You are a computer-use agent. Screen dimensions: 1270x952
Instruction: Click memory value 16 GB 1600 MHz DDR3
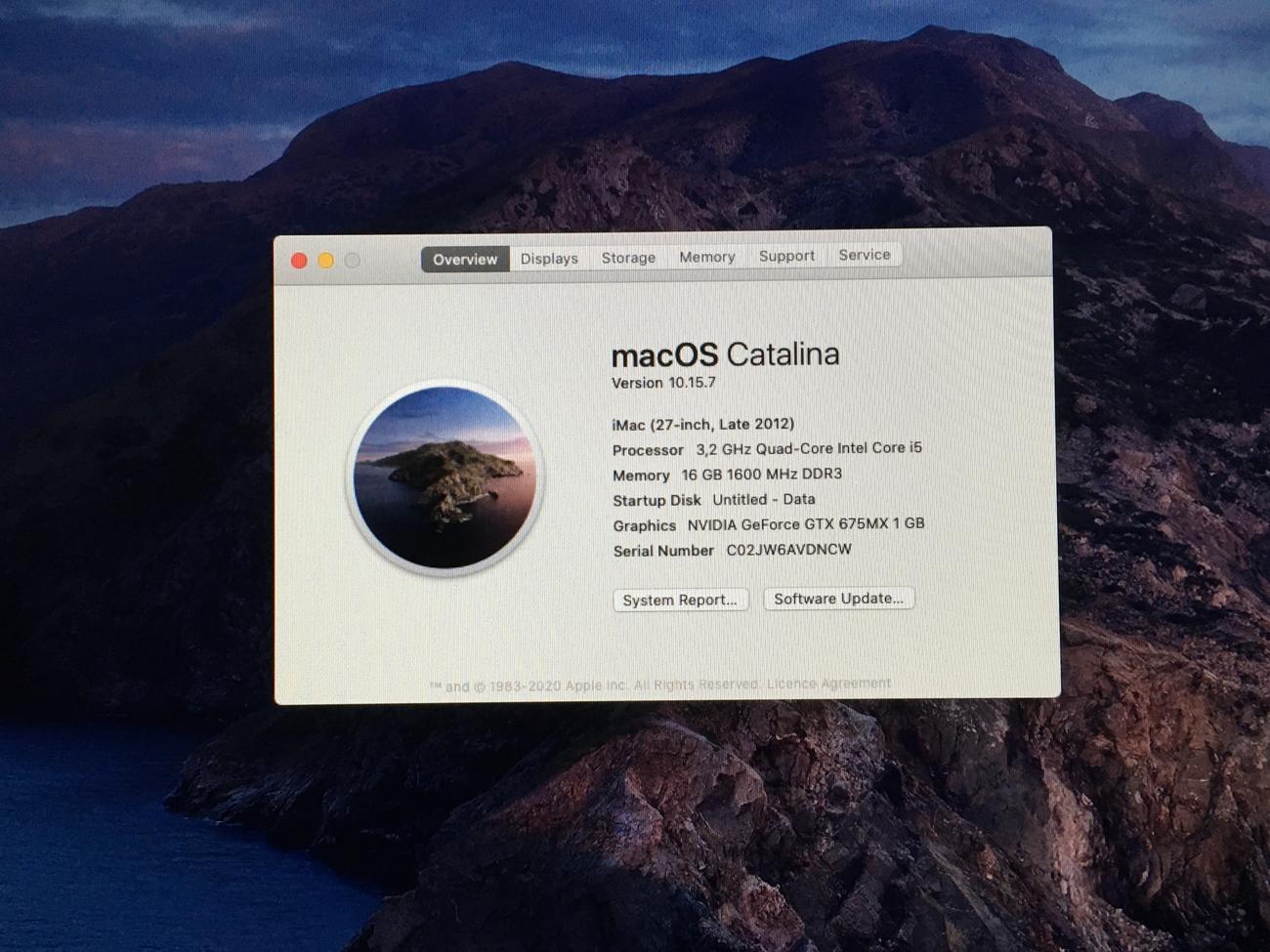(x=761, y=474)
